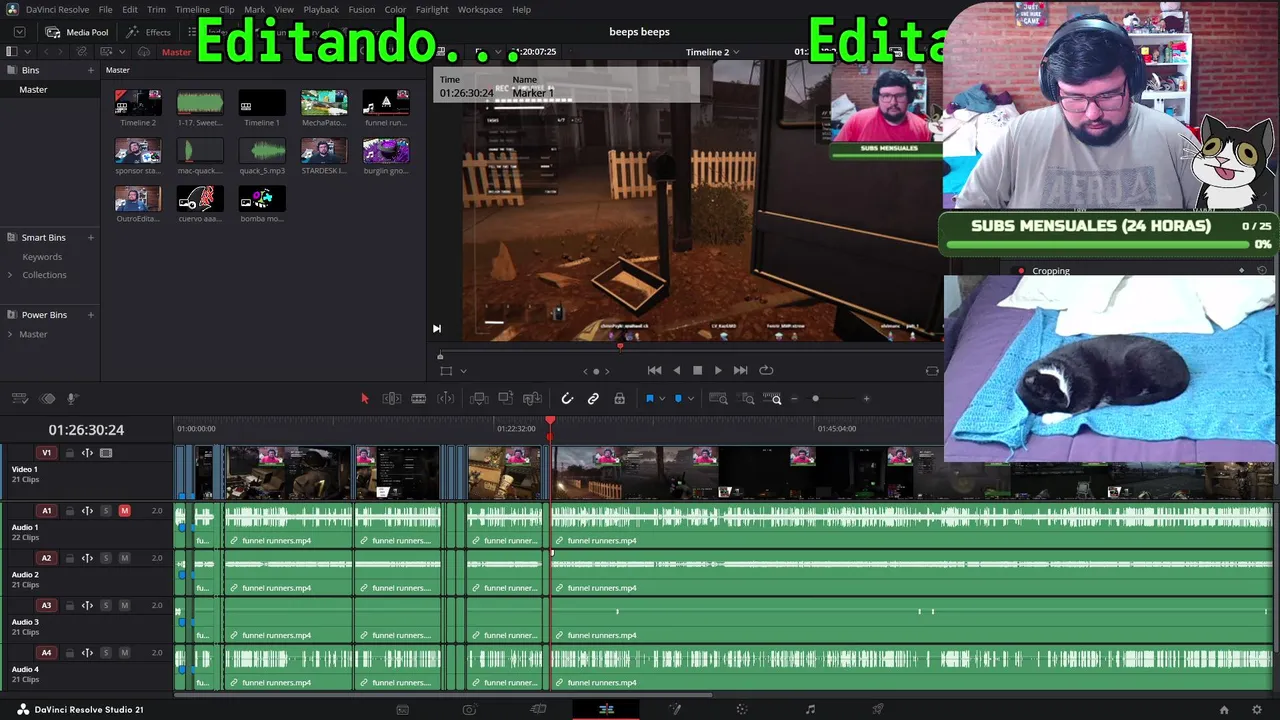Activate the Trim Edit Mode tool
Image resolution: width=1280 pixels, height=720 pixels.
[x=392, y=399]
